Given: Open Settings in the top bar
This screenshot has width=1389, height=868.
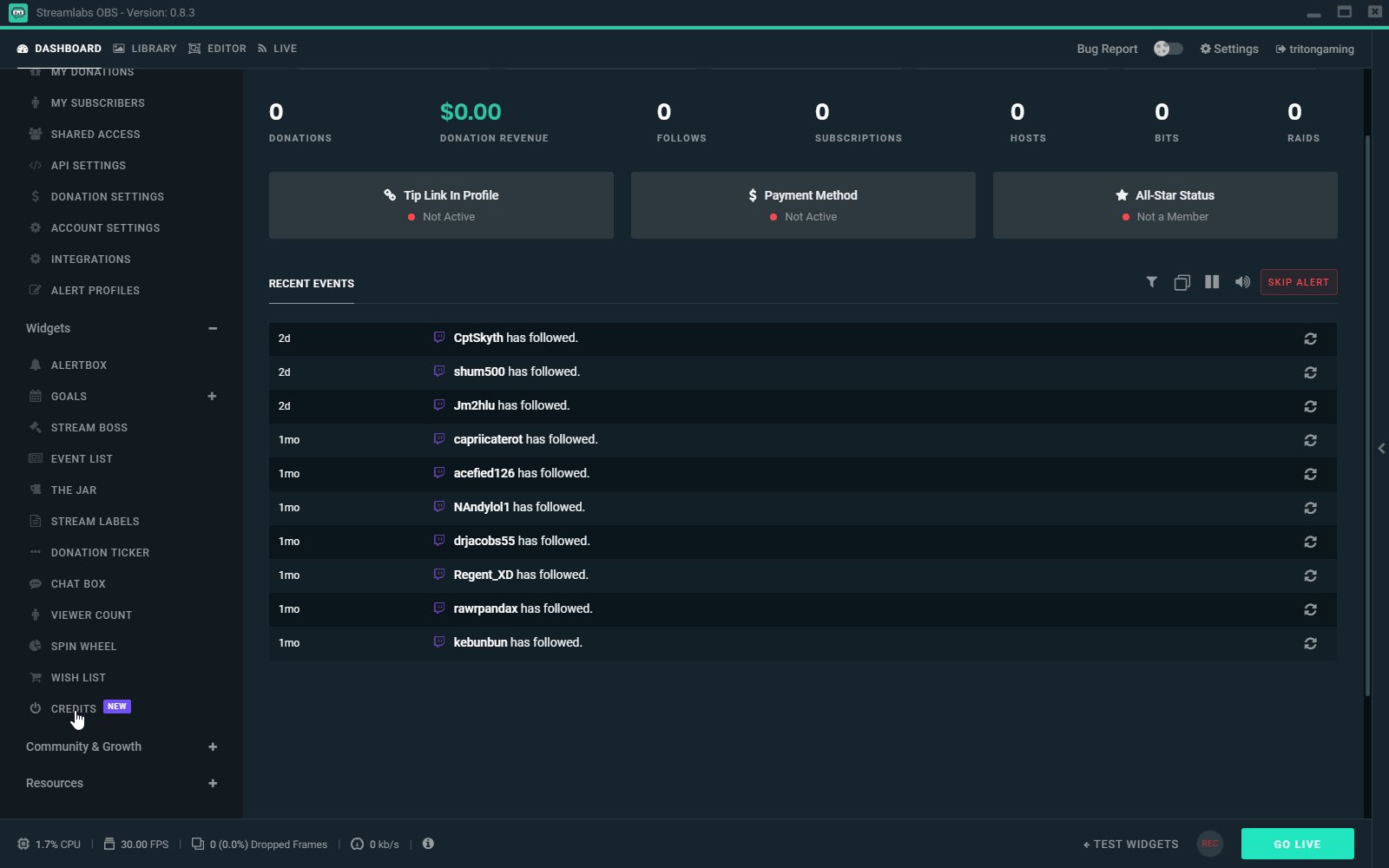Looking at the screenshot, I should coord(1229,49).
